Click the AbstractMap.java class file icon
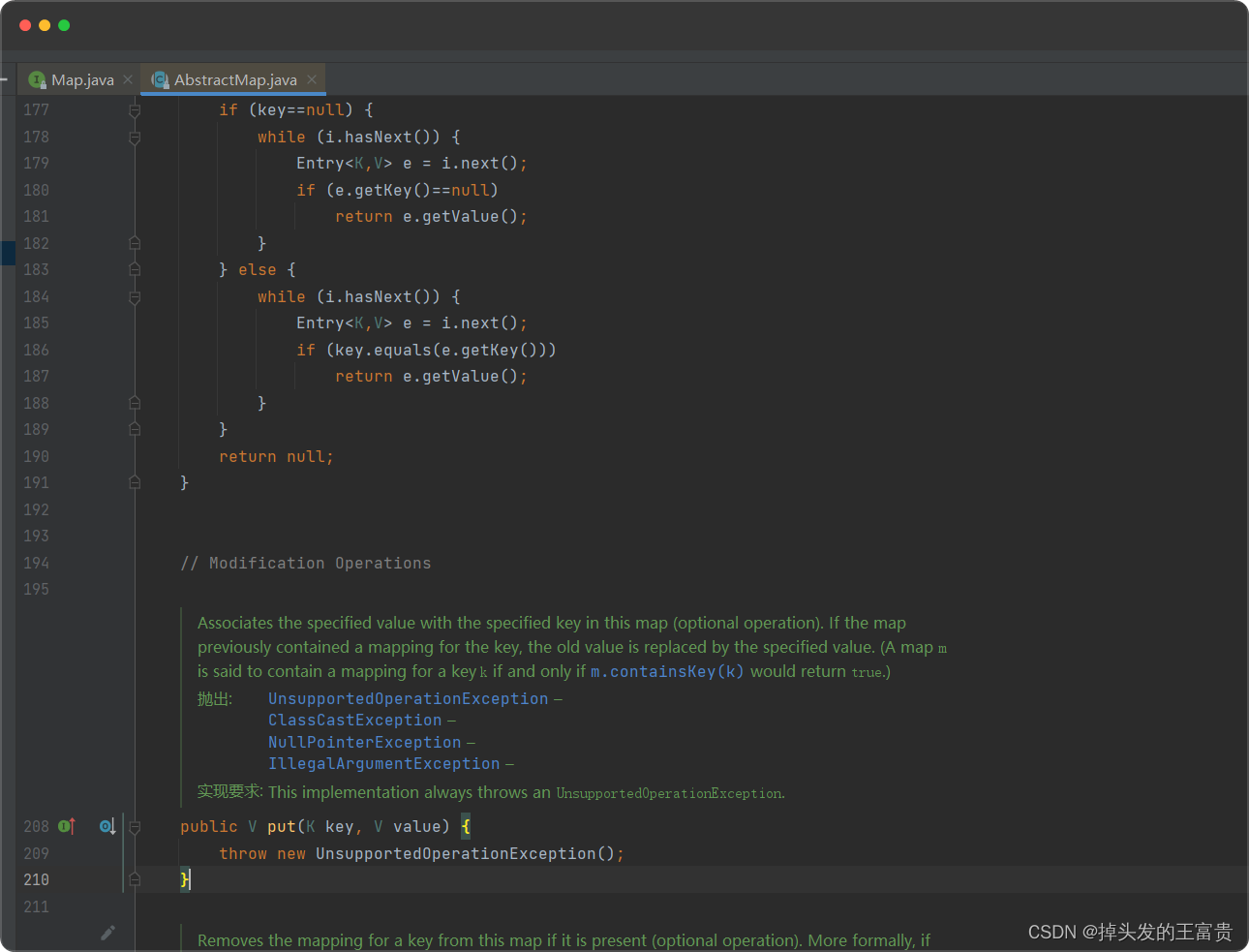This screenshot has height=952, width=1249. click(160, 79)
